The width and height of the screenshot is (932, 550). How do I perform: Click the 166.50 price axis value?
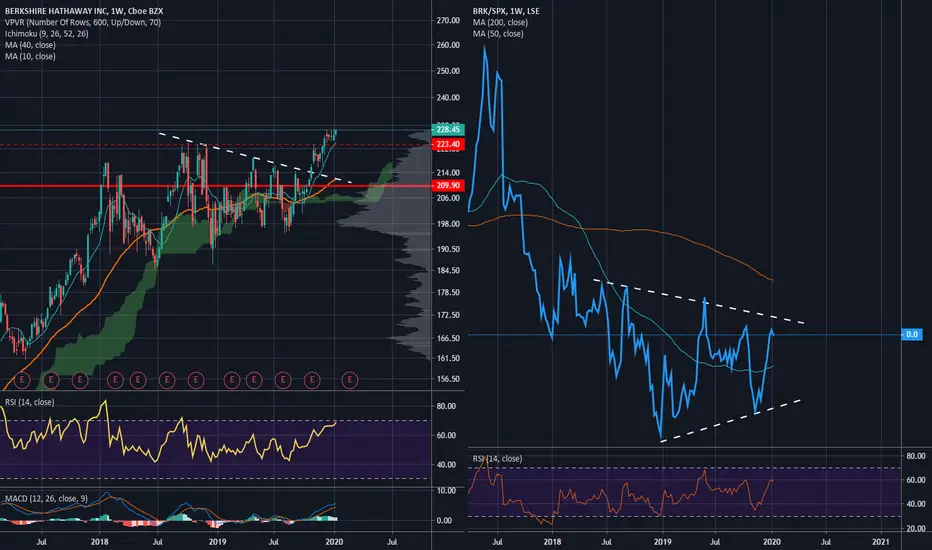pos(448,338)
